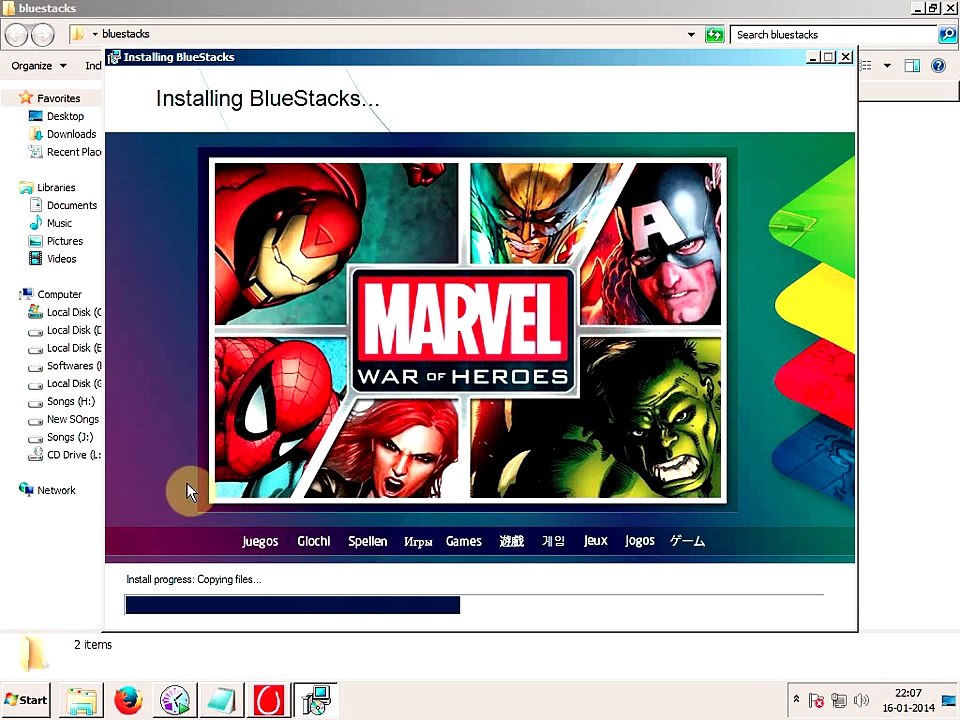Launch Firefox from taskbar

(128, 700)
